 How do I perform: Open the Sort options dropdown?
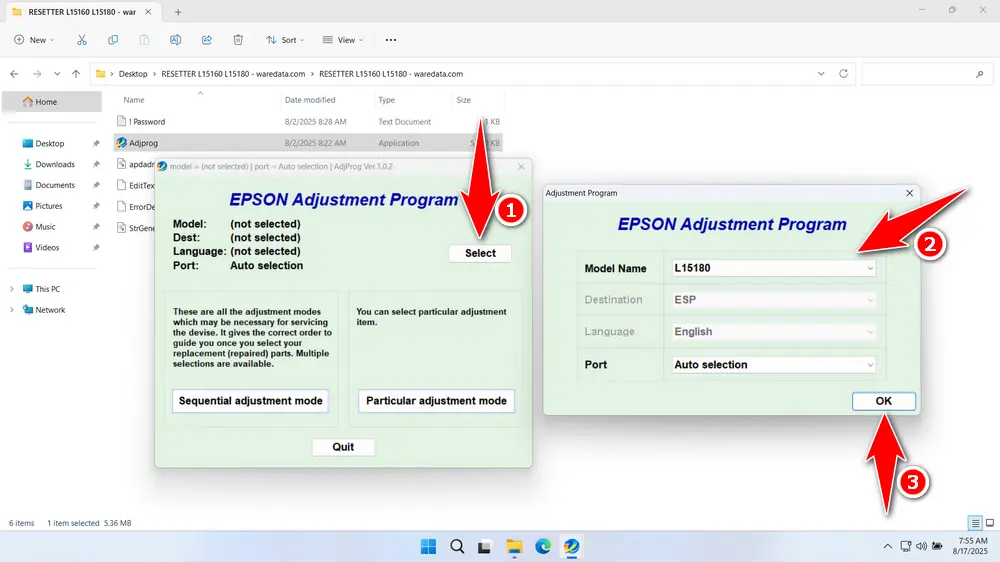(285, 40)
